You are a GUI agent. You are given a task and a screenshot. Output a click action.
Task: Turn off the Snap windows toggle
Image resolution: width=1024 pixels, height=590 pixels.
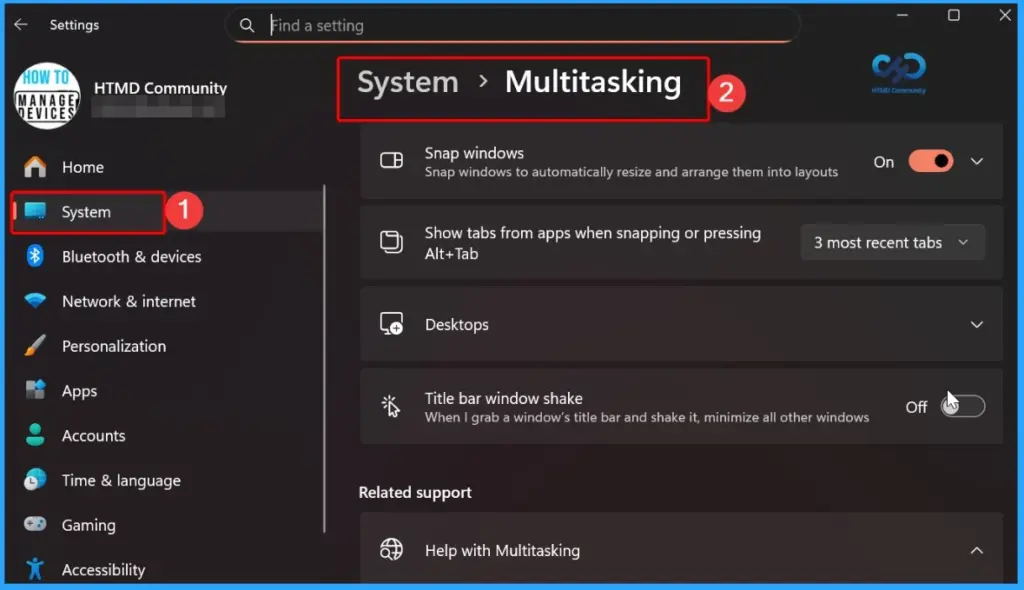[931, 161]
